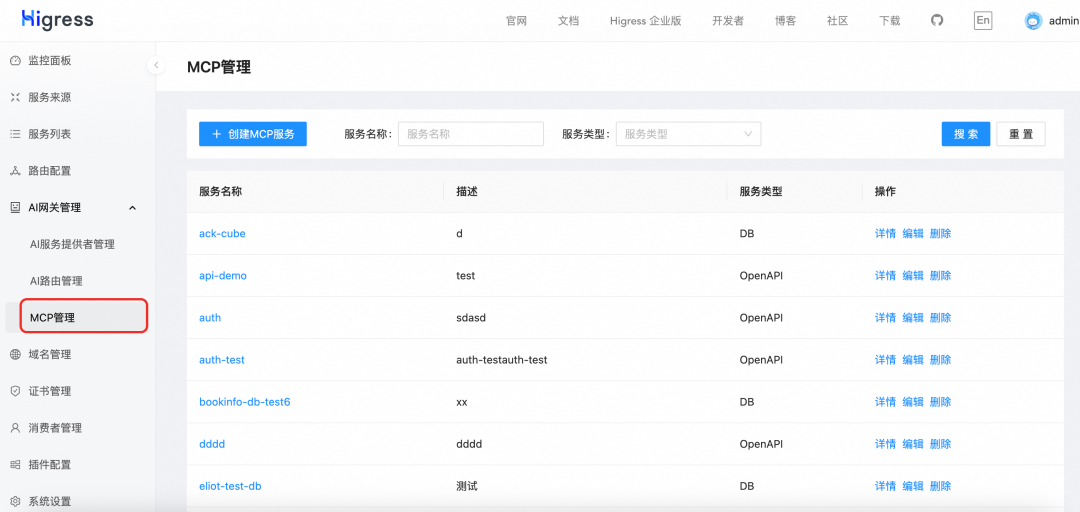Screen dimensions: 1080x512
Task: Click the admin user avatar icon
Action: coord(1033,21)
